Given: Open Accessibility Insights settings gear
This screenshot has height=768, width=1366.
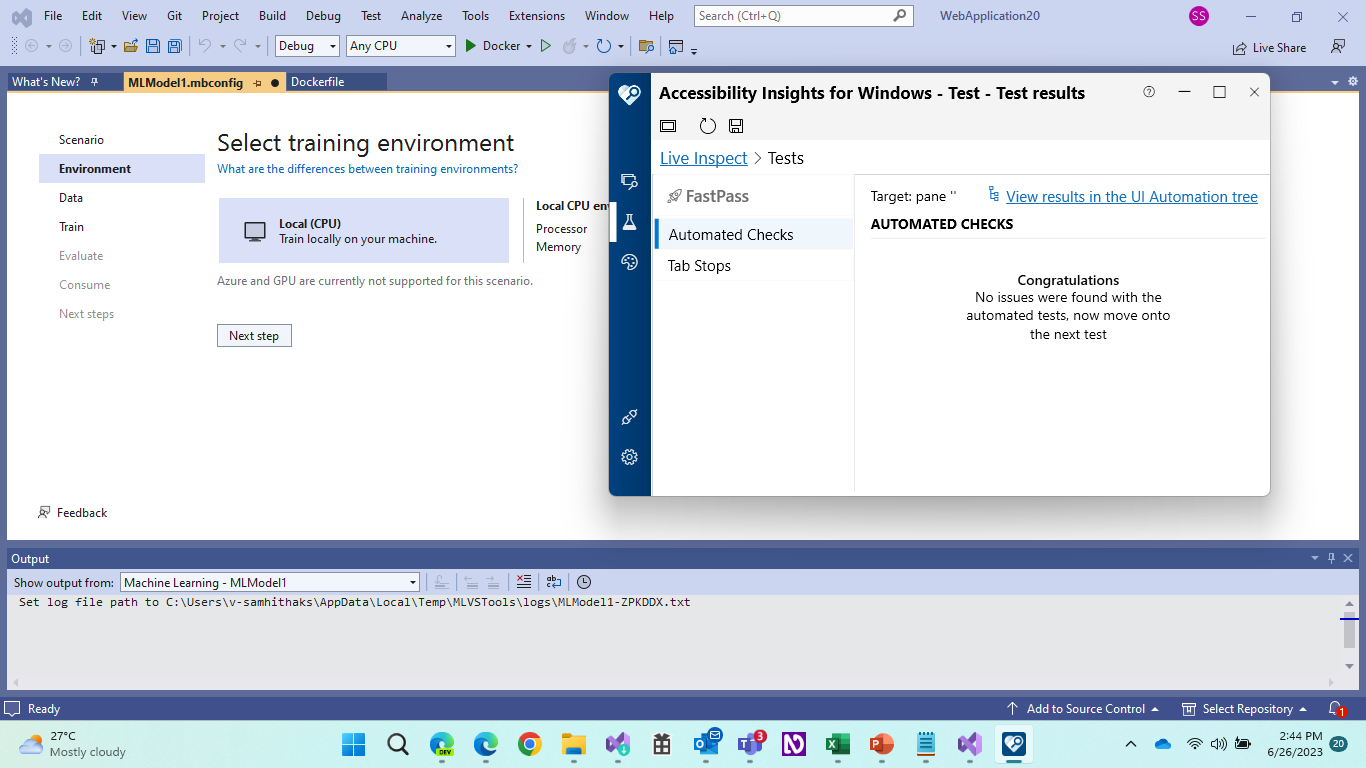Looking at the screenshot, I should pos(629,457).
